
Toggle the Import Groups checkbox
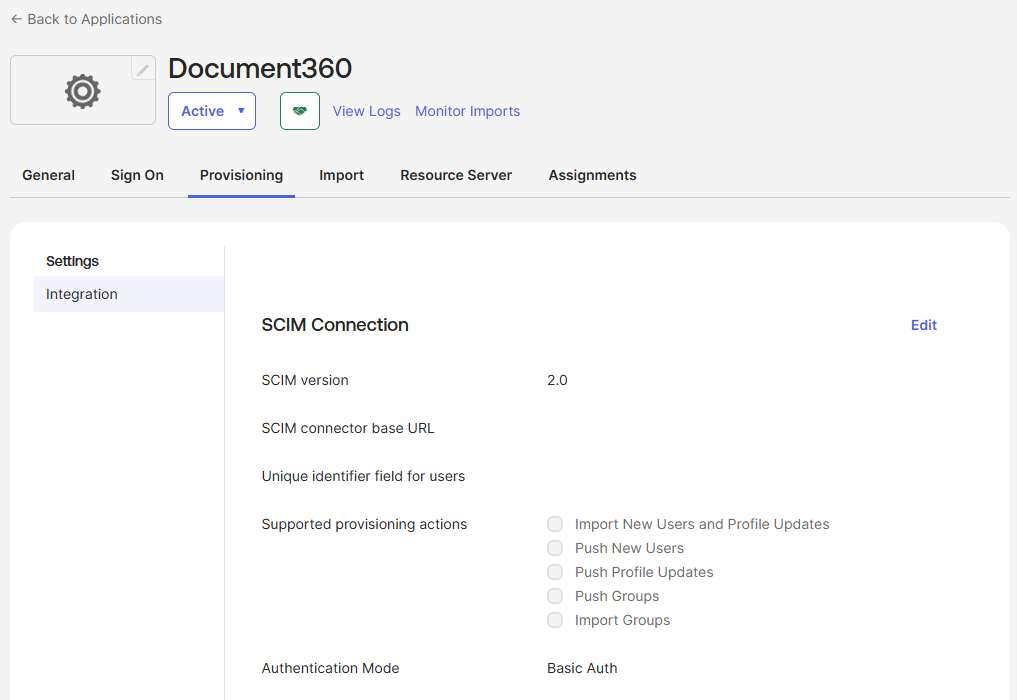click(x=555, y=620)
